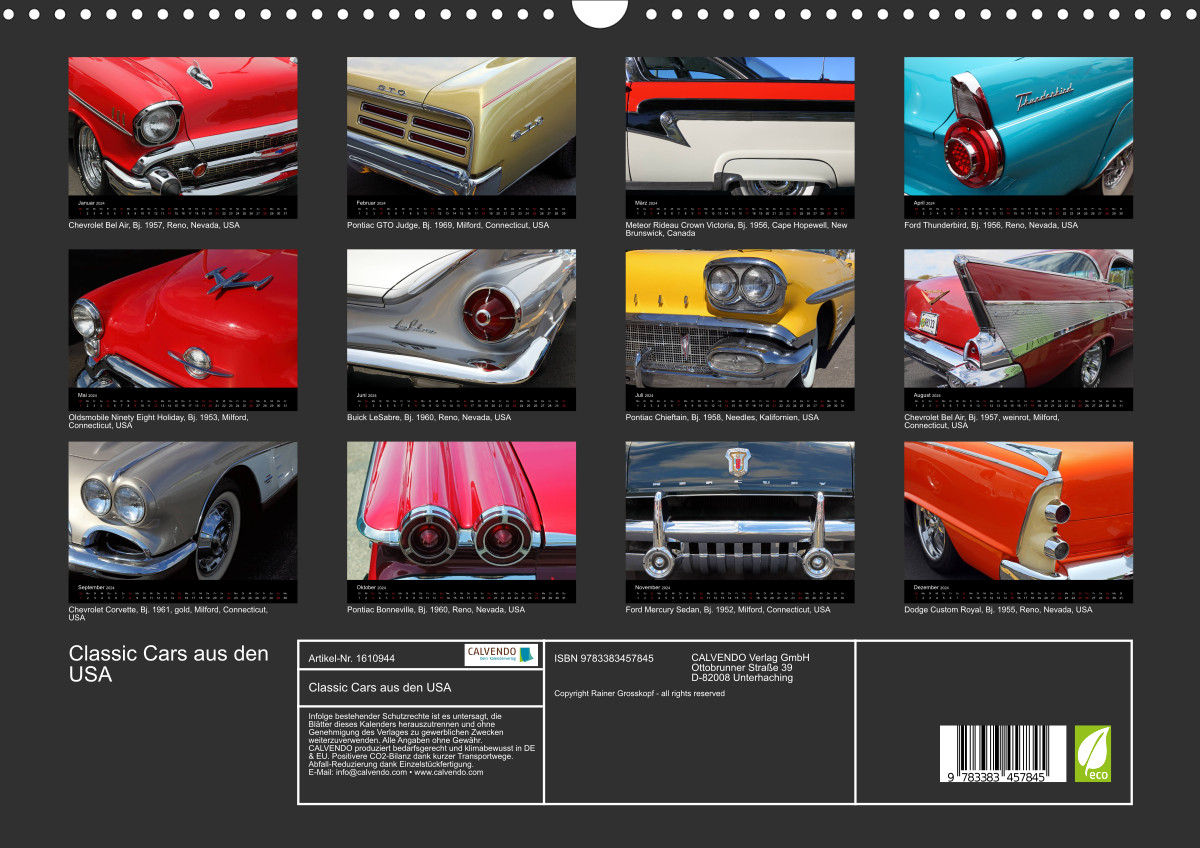Click the 'Juli 2024' month label
The image size is (1200, 848).
tap(645, 394)
